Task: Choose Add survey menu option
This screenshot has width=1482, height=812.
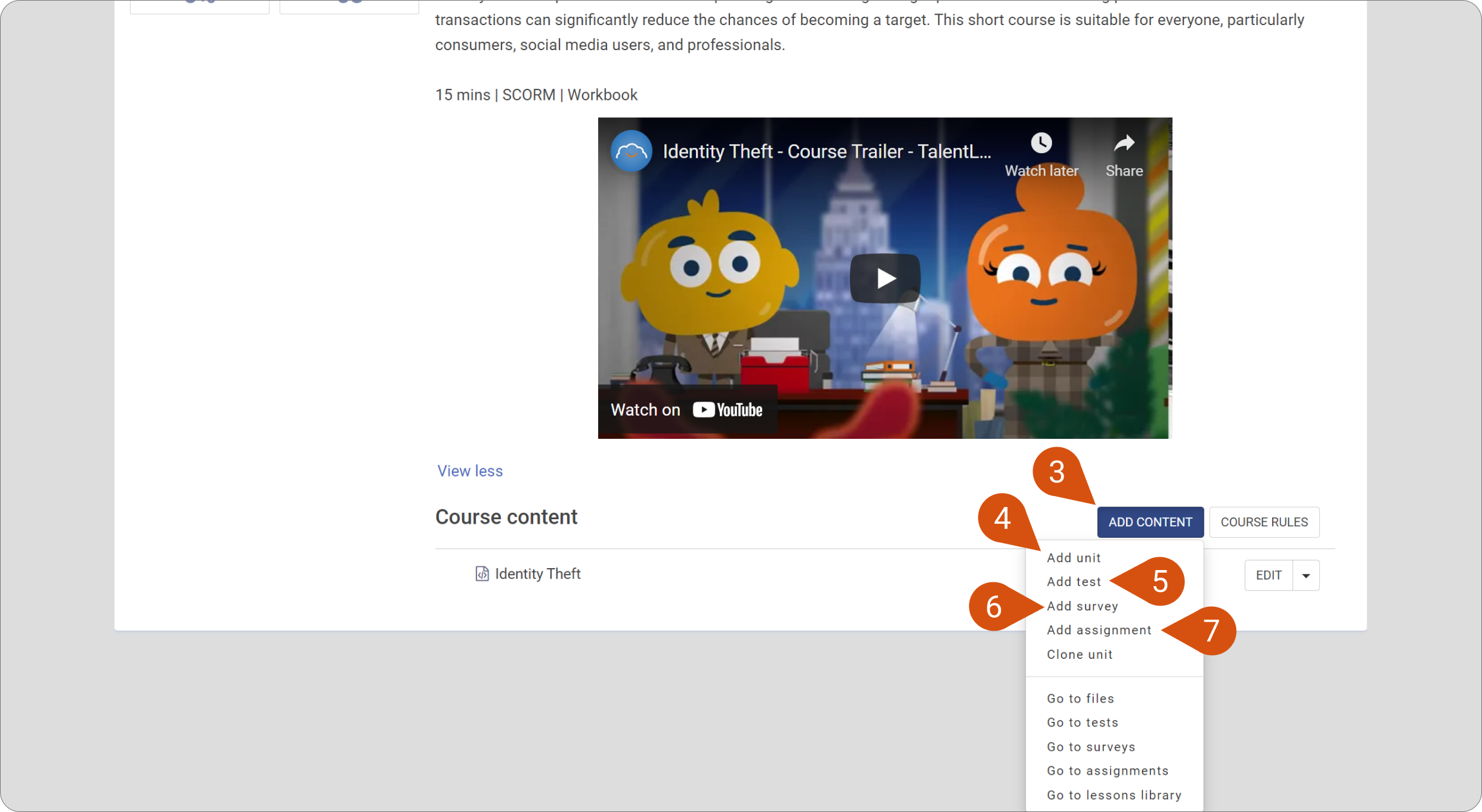Action: tap(1082, 606)
